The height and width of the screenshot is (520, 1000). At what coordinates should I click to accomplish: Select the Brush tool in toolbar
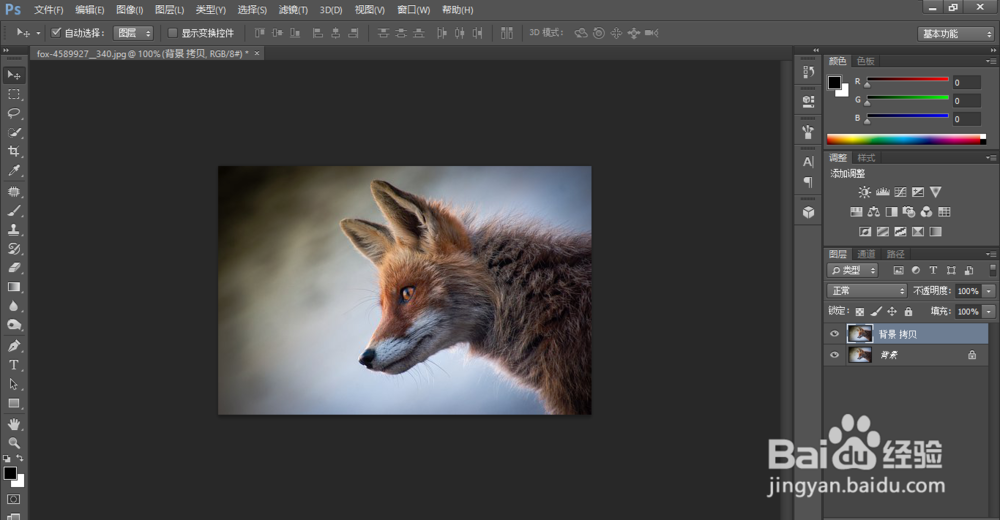pyautogui.click(x=14, y=210)
